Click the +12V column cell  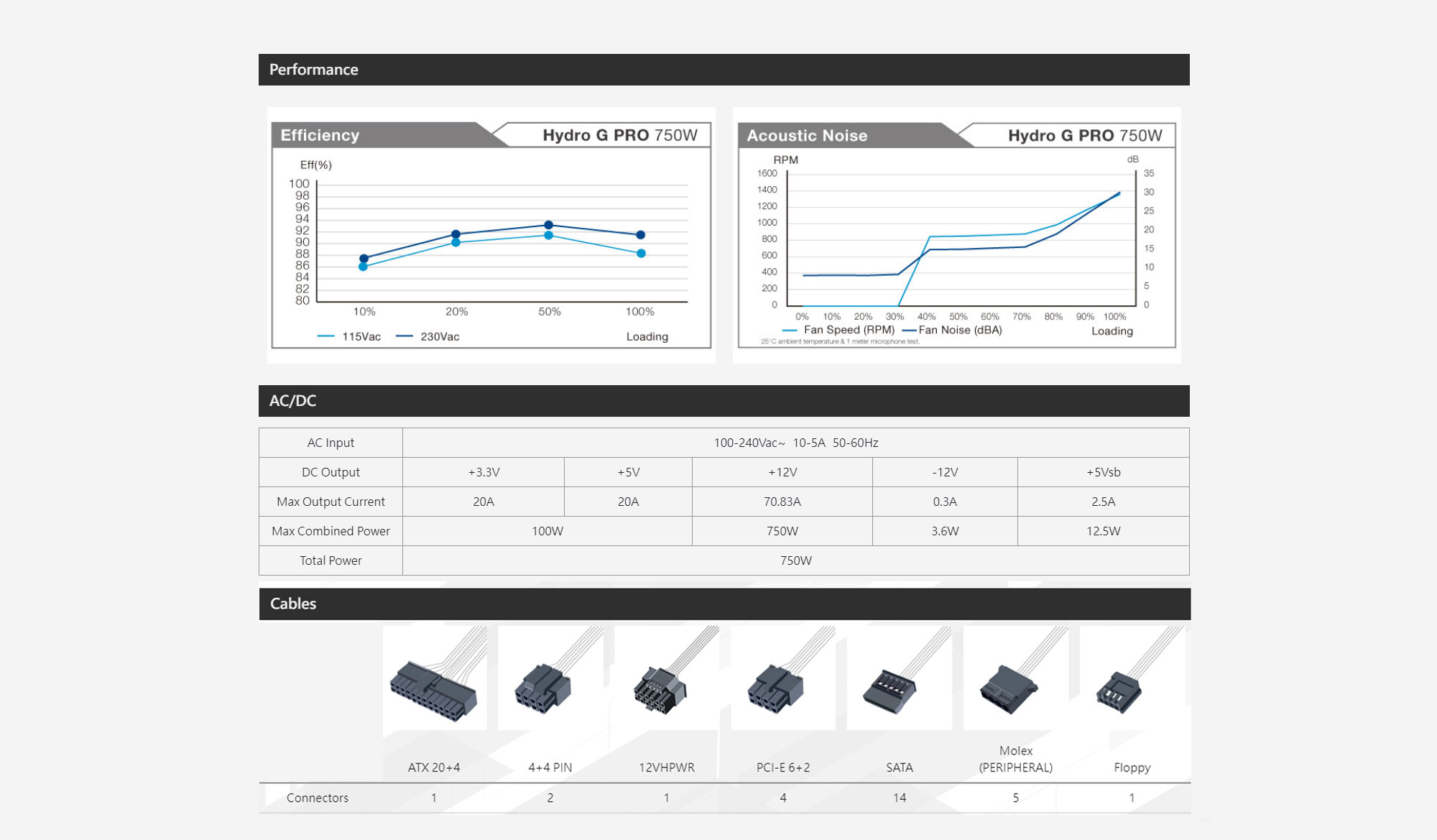pos(782,472)
